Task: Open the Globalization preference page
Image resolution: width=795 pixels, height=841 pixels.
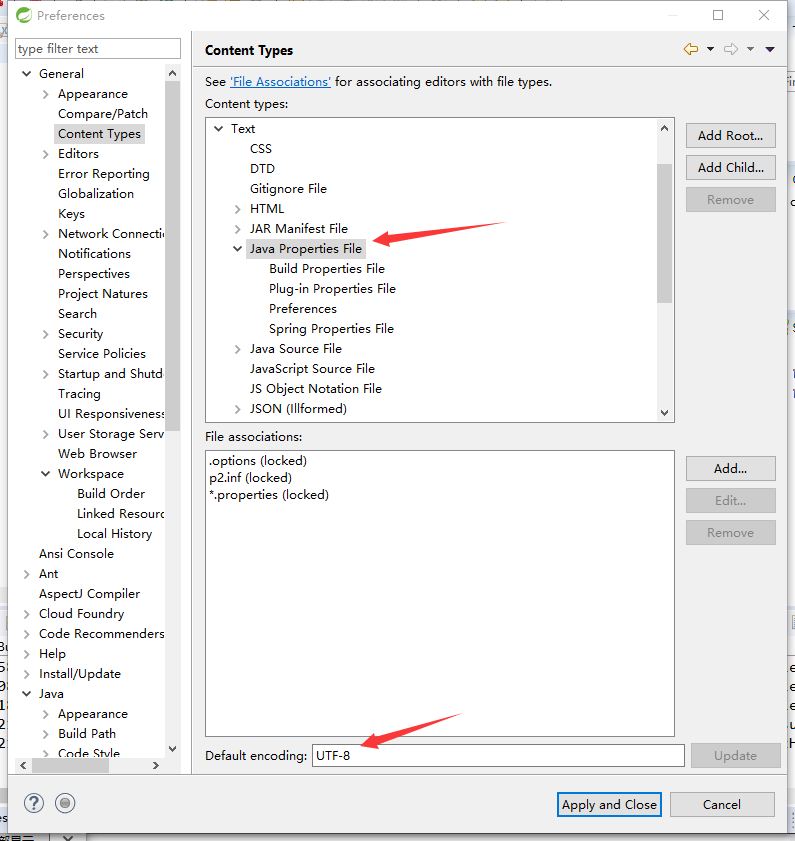Action: click(96, 194)
